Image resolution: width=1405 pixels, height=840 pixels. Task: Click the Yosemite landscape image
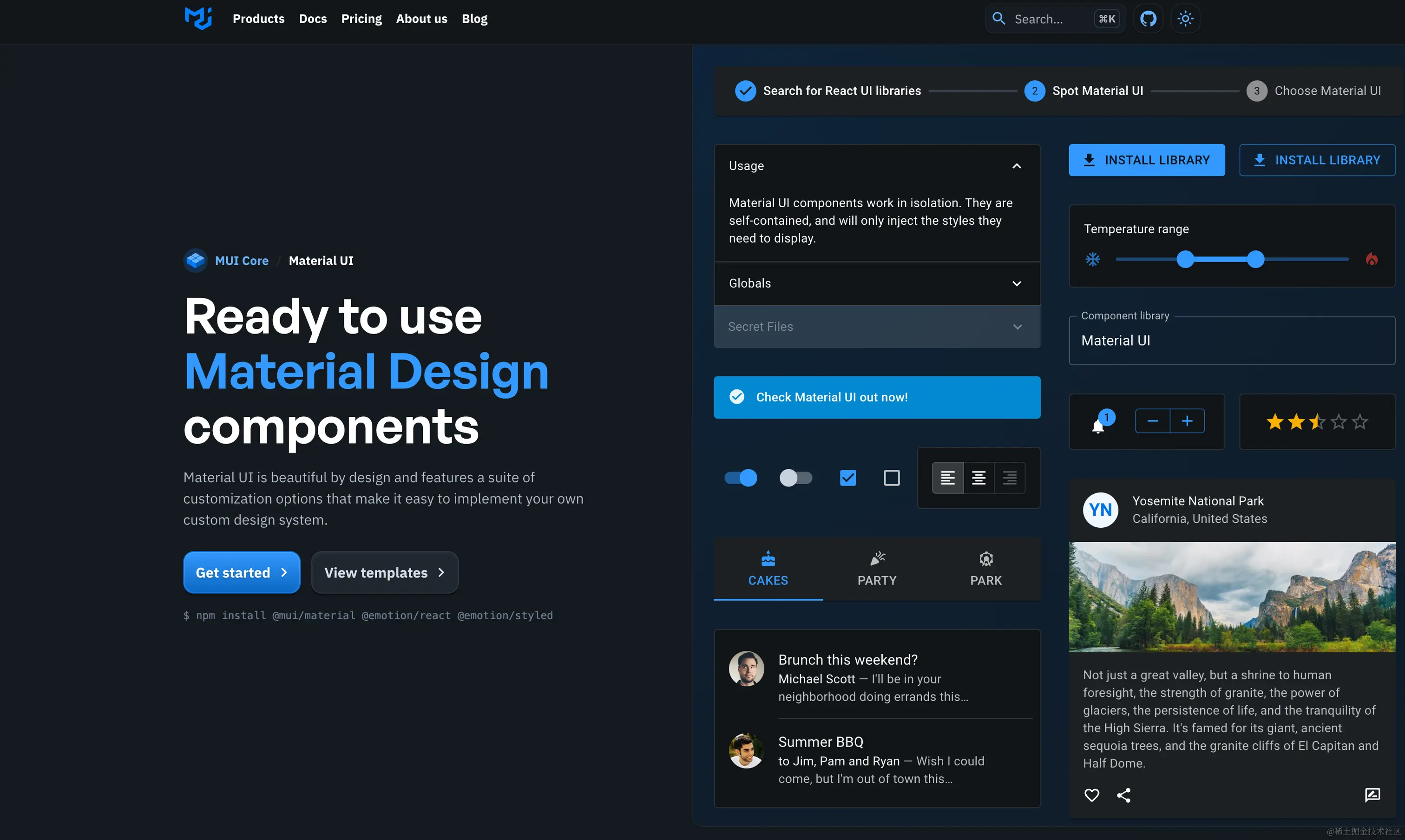coord(1232,597)
